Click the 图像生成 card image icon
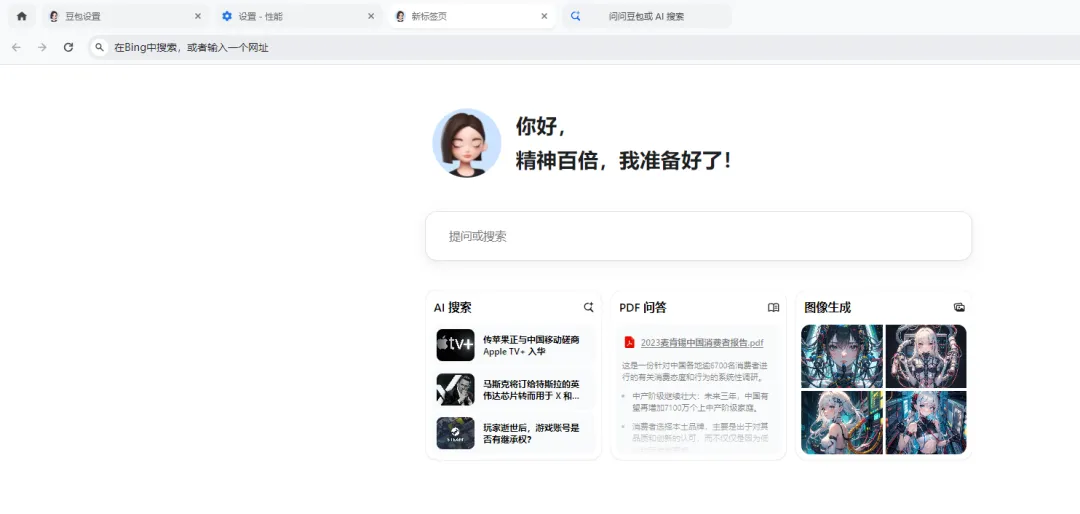Image resolution: width=1080 pixels, height=514 pixels. (x=959, y=307)
